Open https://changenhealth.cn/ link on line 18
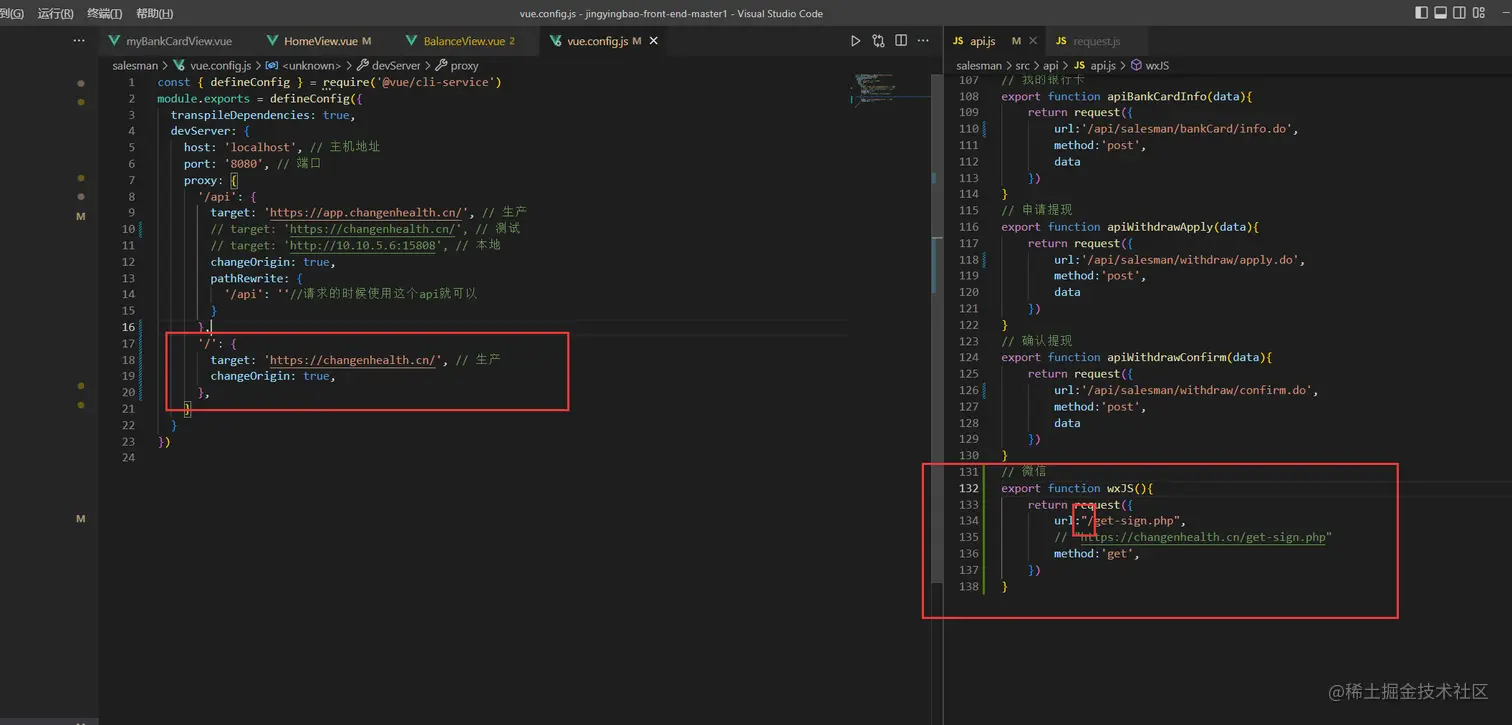 pos(352,359)
